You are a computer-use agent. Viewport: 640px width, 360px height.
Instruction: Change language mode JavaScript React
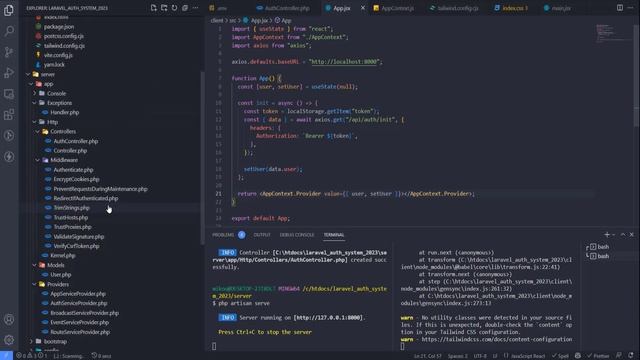[528, 356]
